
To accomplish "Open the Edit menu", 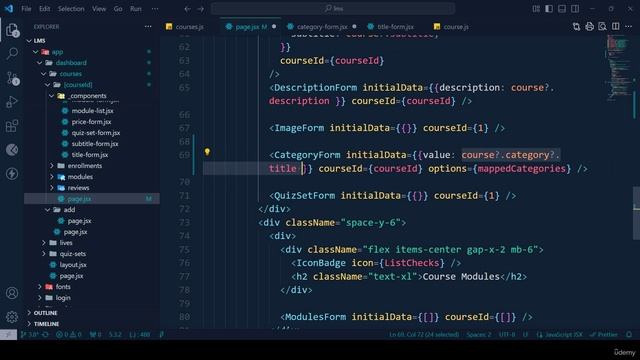I will click(x=44, y=9).
